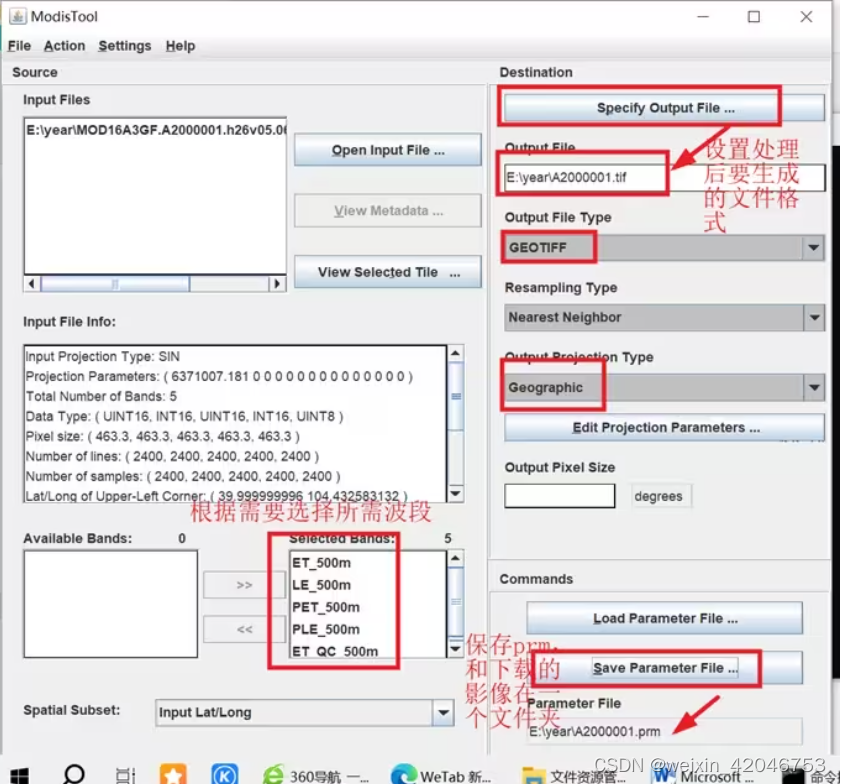
Task: Open the File menu
Action: 17,45
